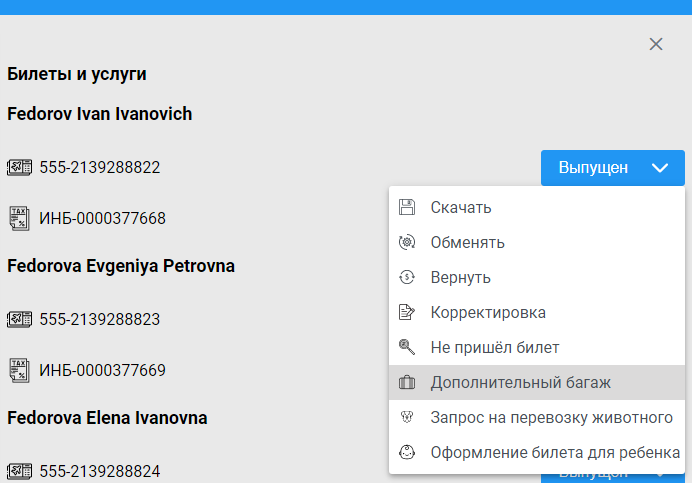Click tax receipt icon beside ИНБ-0000377668
692x483 pixels.
pos(20,218)
